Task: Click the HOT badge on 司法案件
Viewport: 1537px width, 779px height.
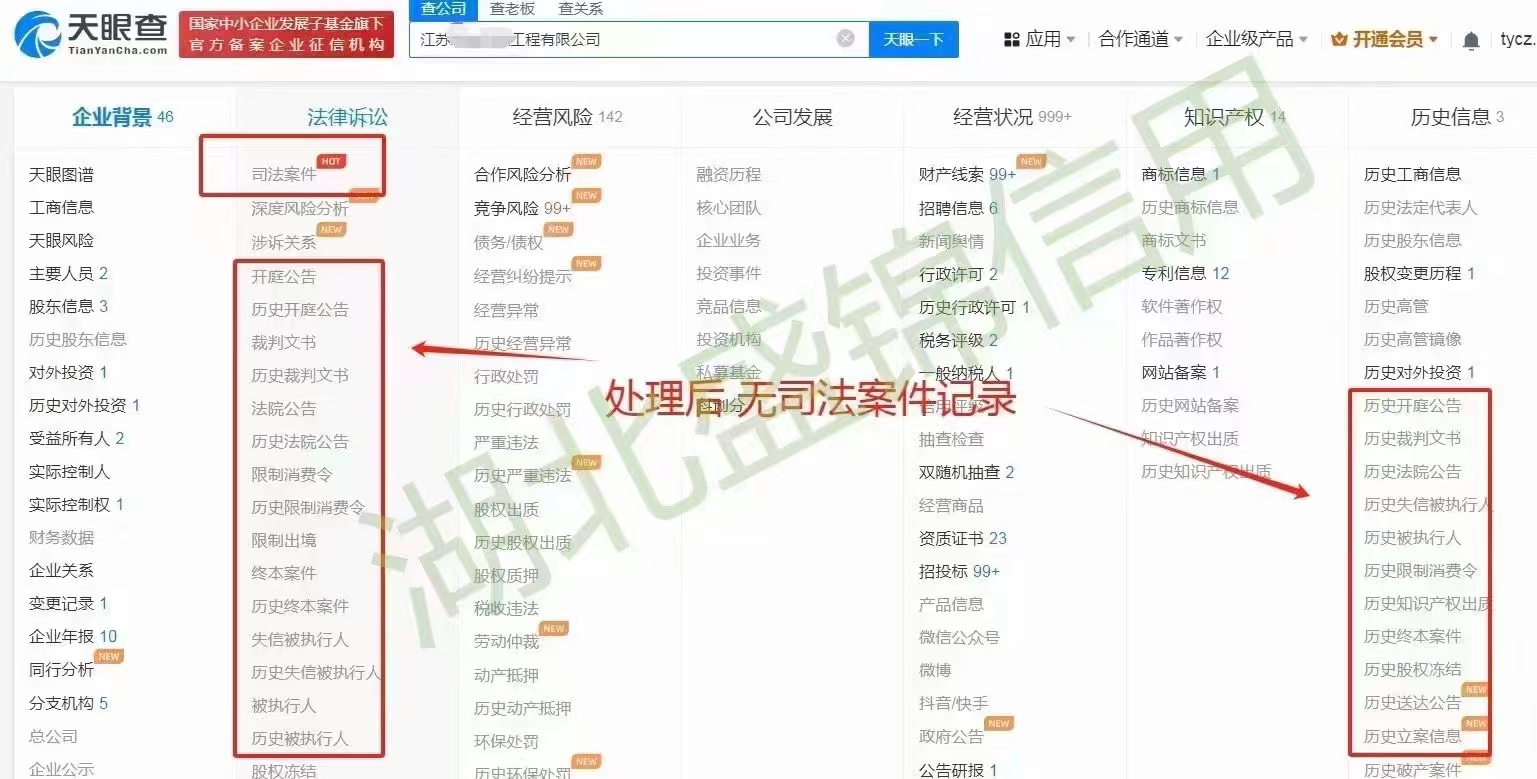Action: coord(331,161)
